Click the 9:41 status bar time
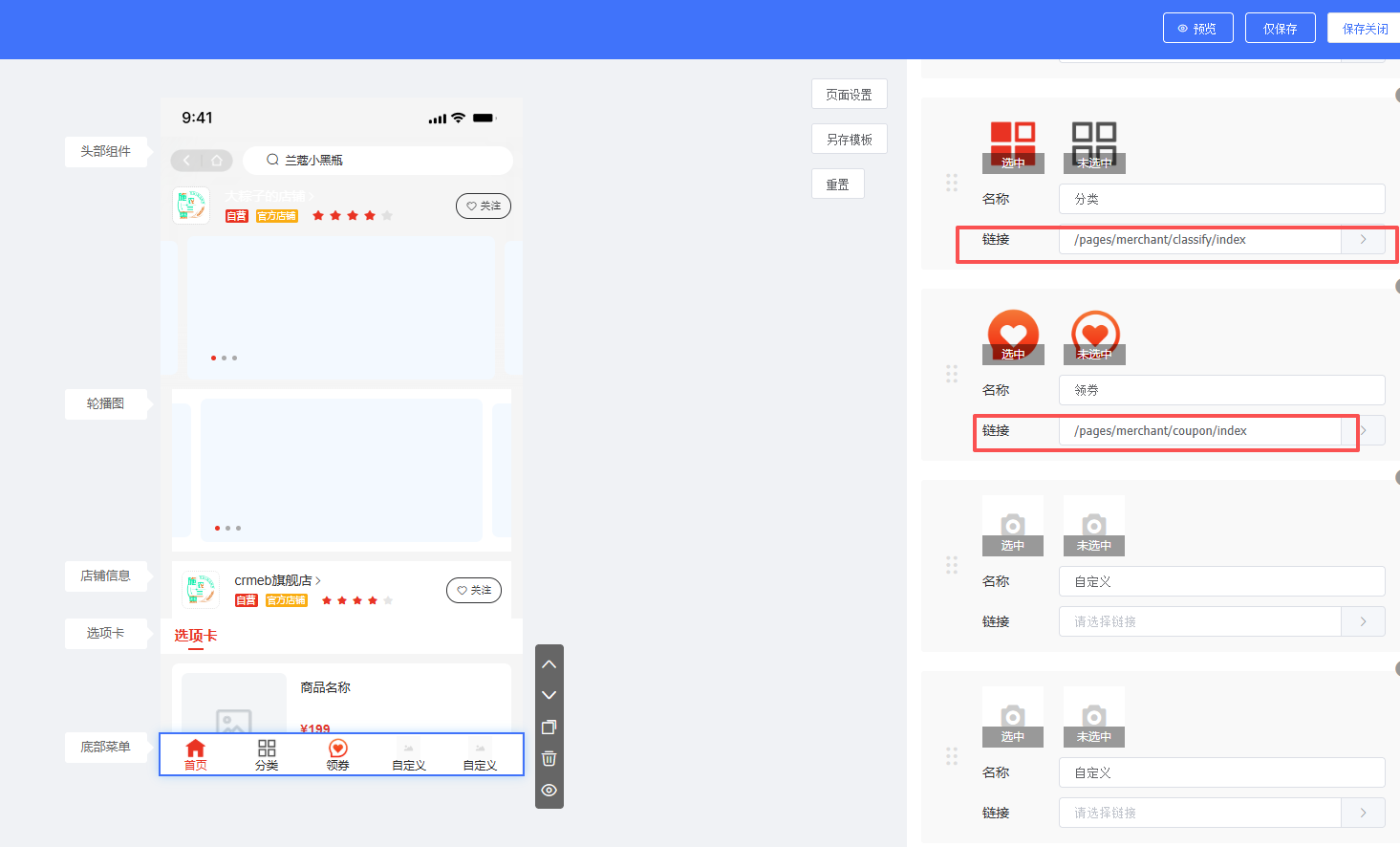This screenshot has width=1400, height=847. pyautogui.click(x=197, y=118)
